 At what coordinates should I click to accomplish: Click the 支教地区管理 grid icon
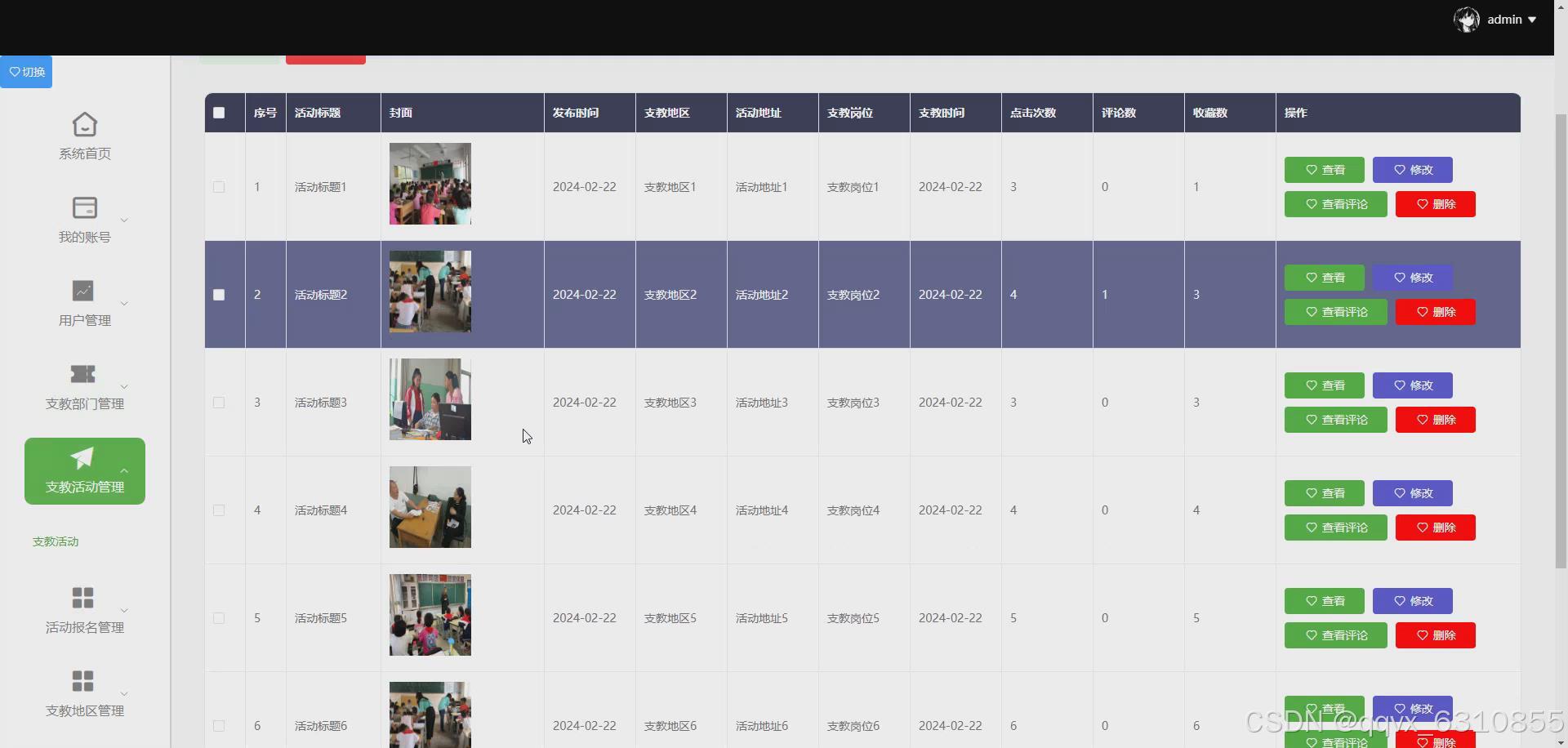pyautogui.click(x=83, y=681)
